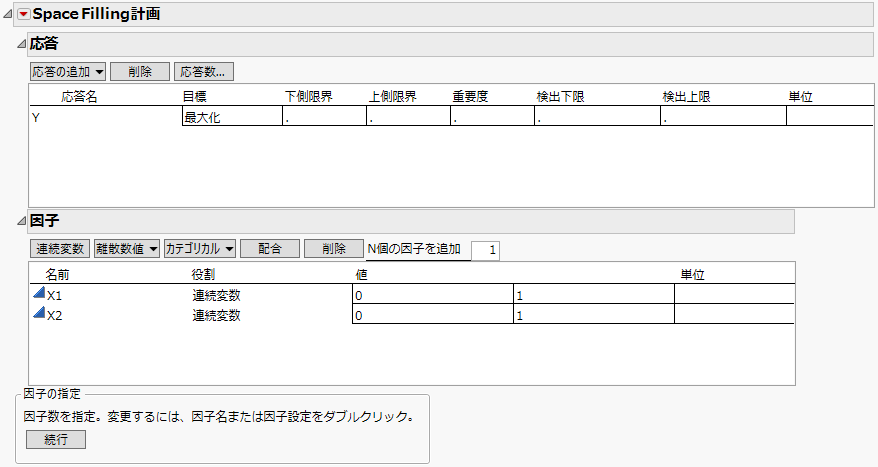Image resolution: width=878 pixels, height=467 pixels.
Task: Click the N個の因子を追加 number field
Action: tap(485, 250)
